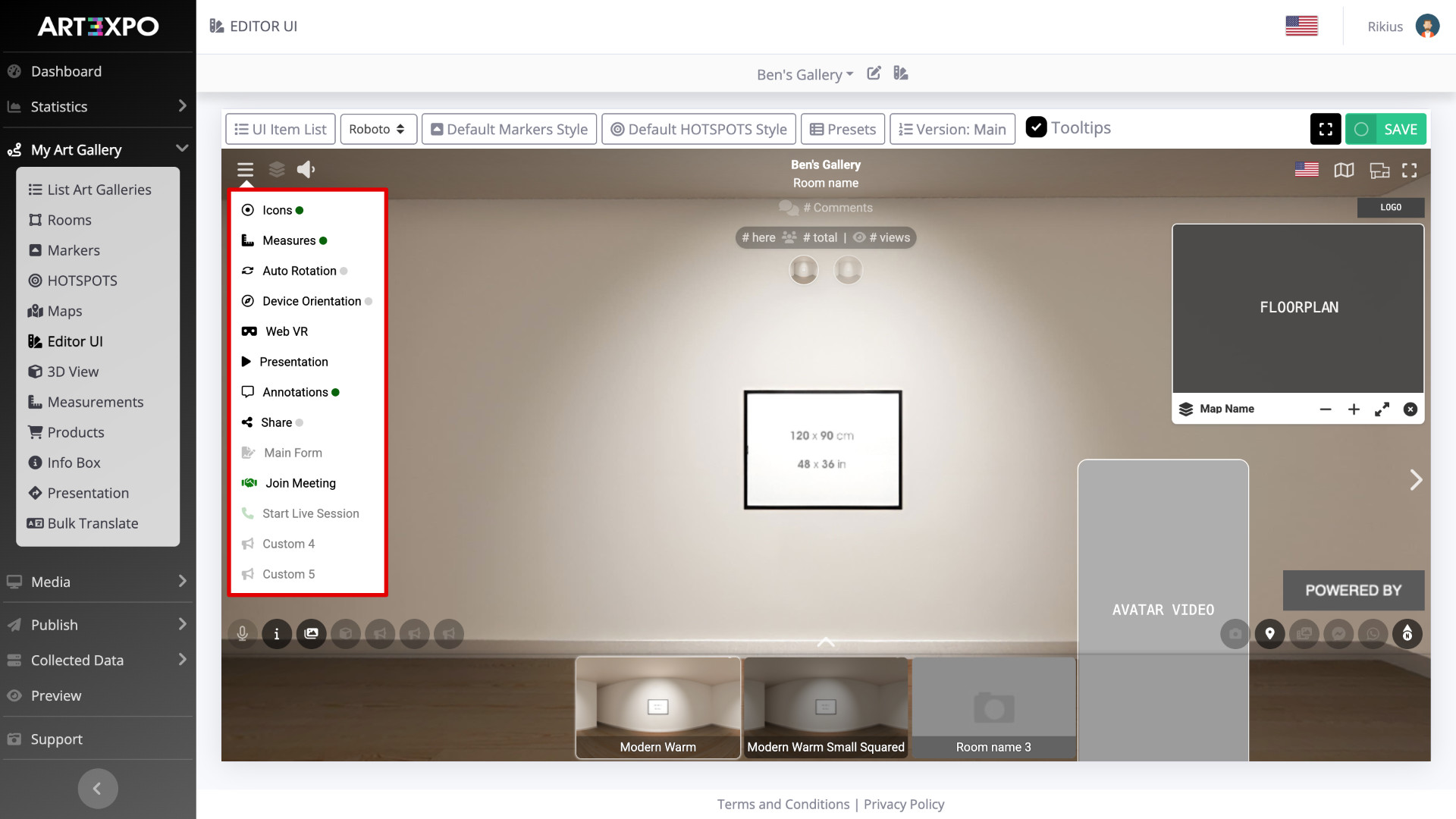Click Default HOTSPOTS Style button
The height and width of the screenshot is (819, 1456).
click(699, 129)
